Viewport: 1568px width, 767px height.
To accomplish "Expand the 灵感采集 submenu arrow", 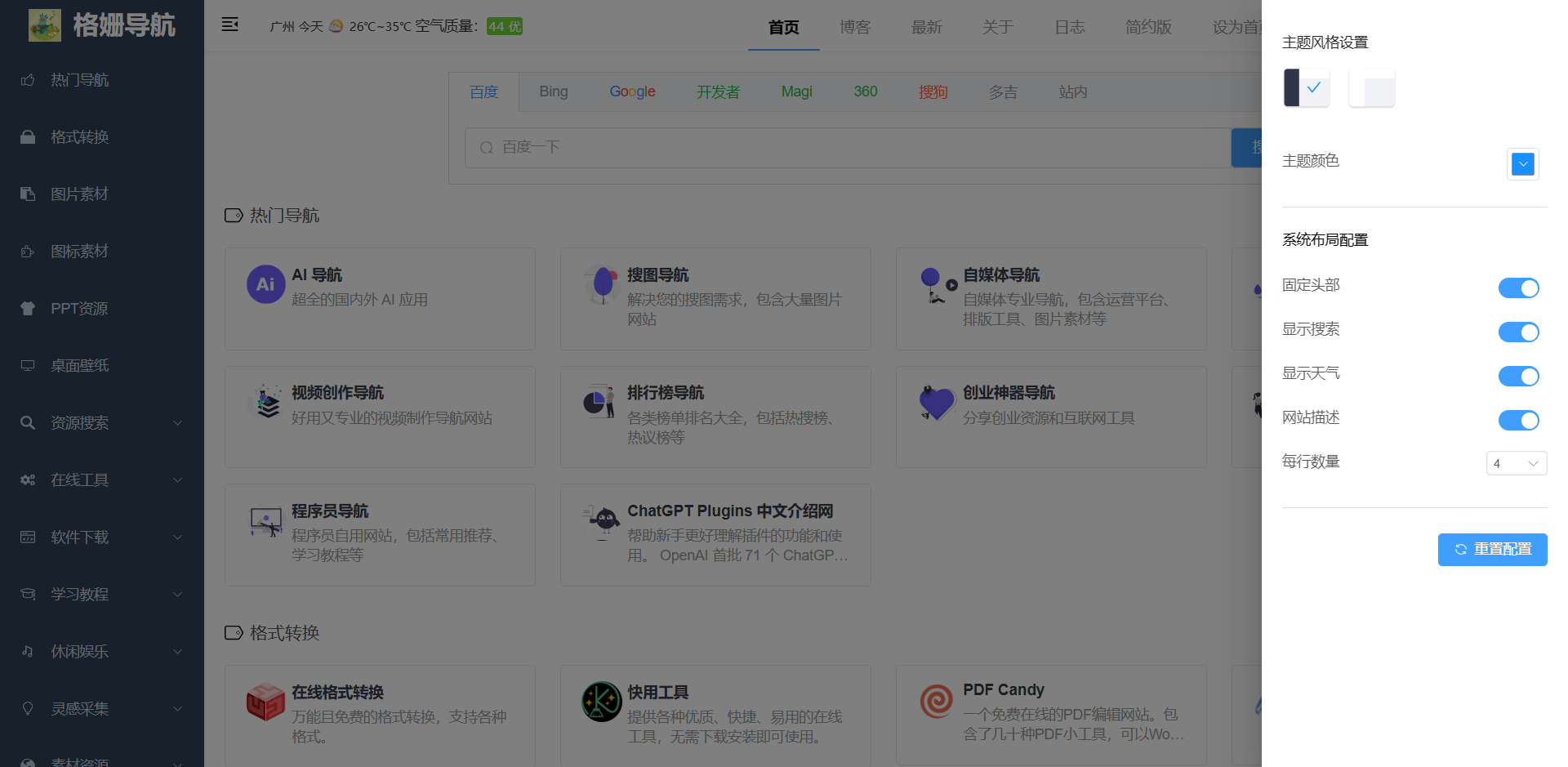I will pos(177,709).
